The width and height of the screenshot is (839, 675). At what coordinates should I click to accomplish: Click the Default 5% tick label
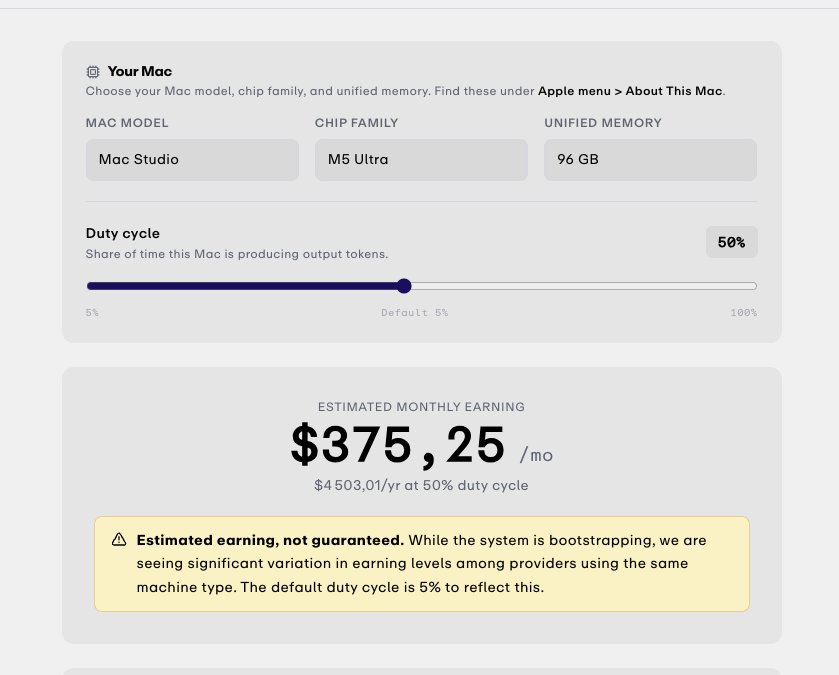point(415,312)
